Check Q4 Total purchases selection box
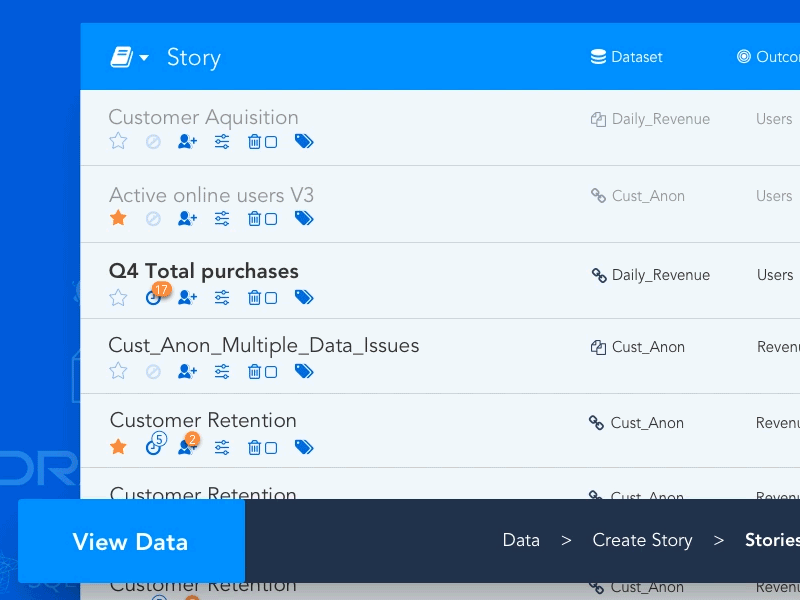Viewport: 800px width, 600px height. coord(271,298)
